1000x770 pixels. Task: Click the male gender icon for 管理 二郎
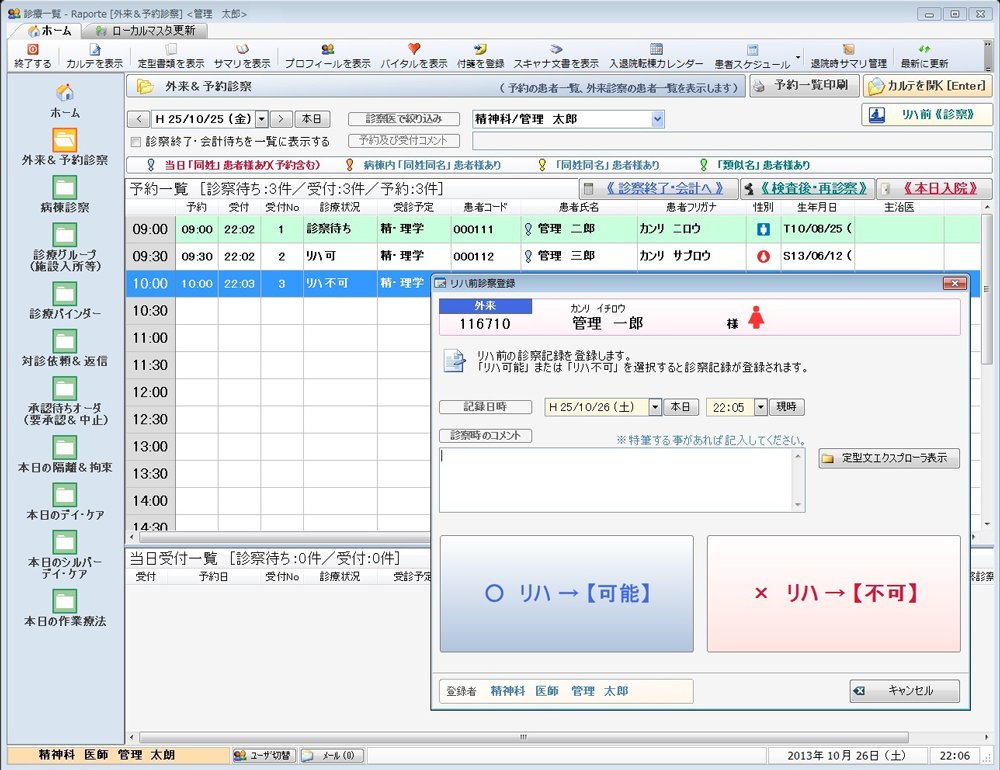(x=763, y=229)
